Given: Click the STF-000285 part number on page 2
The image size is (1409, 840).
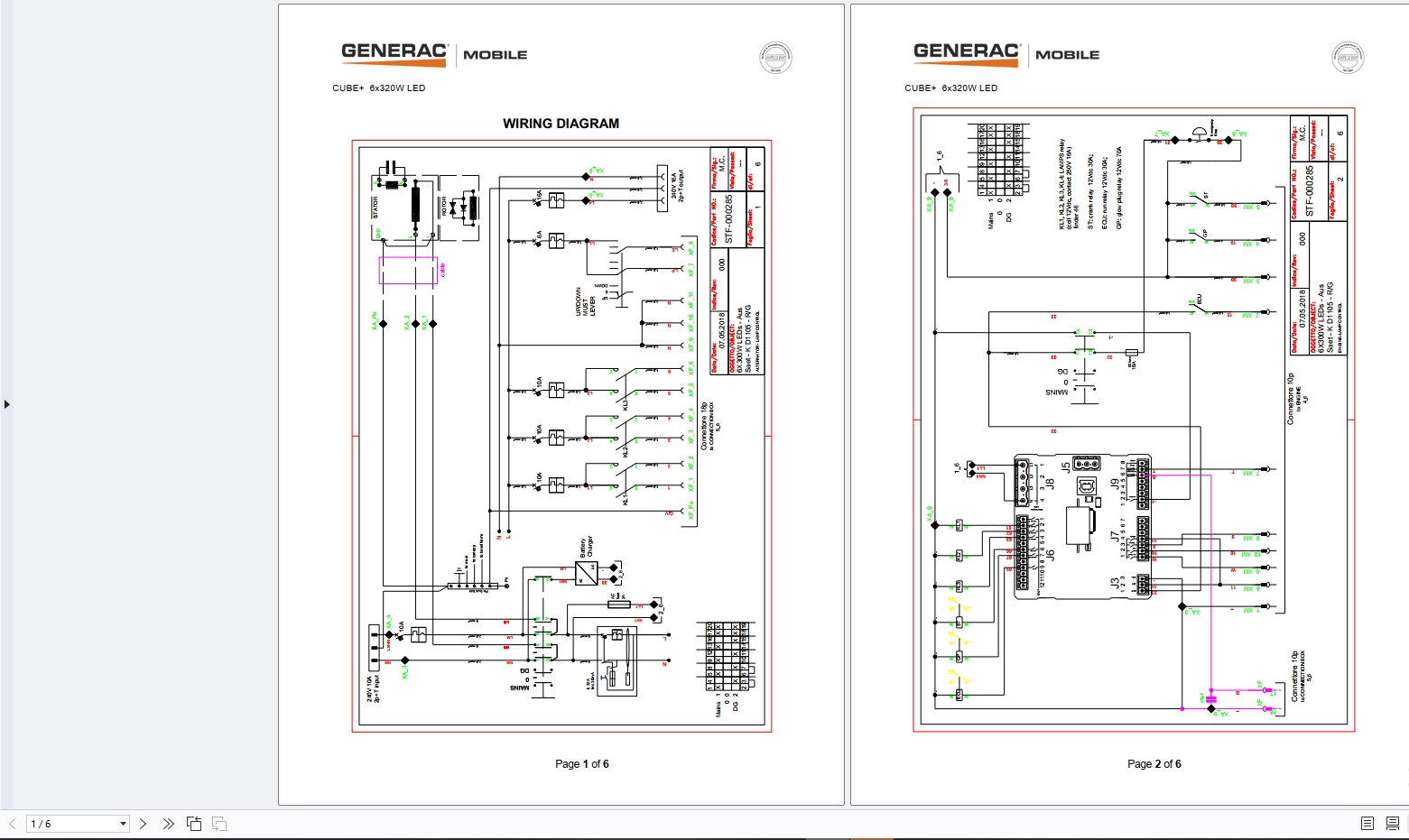Looking at the screenshot, I should 1310,190.
